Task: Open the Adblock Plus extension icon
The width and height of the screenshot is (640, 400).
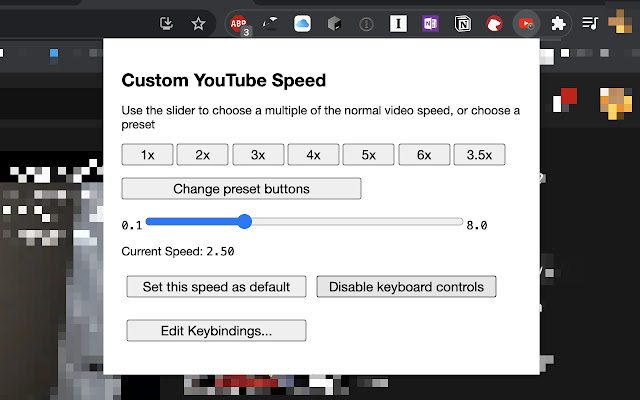Action: [x=238, y=24]
